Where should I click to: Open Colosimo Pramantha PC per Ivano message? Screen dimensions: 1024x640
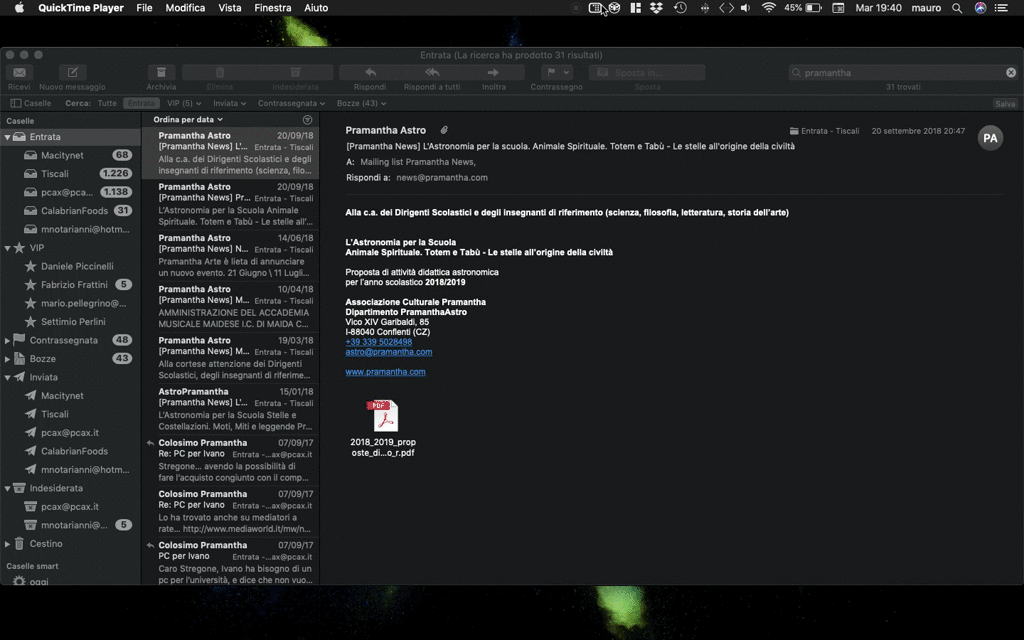(231, 562)
